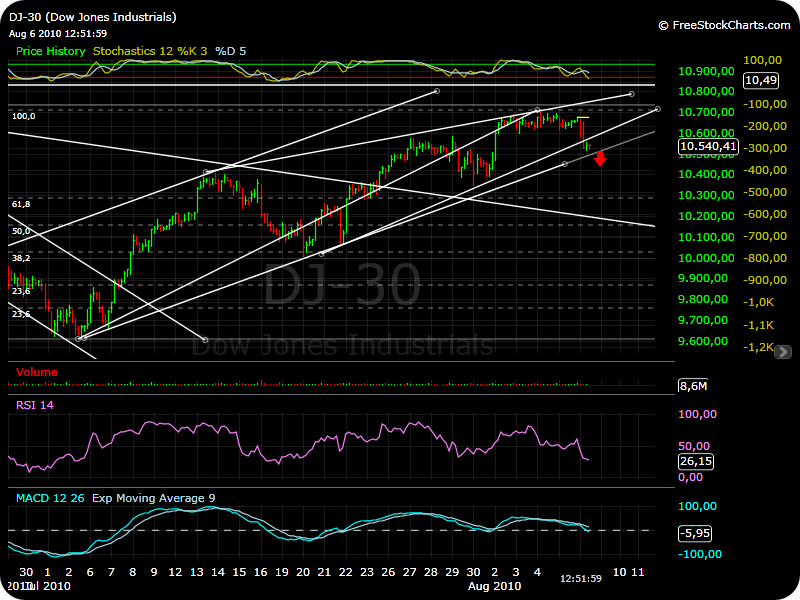Viewport: 800px width, 600px height.
Task: Click the stochastic value box 10,49
Action: pos(761,80)
